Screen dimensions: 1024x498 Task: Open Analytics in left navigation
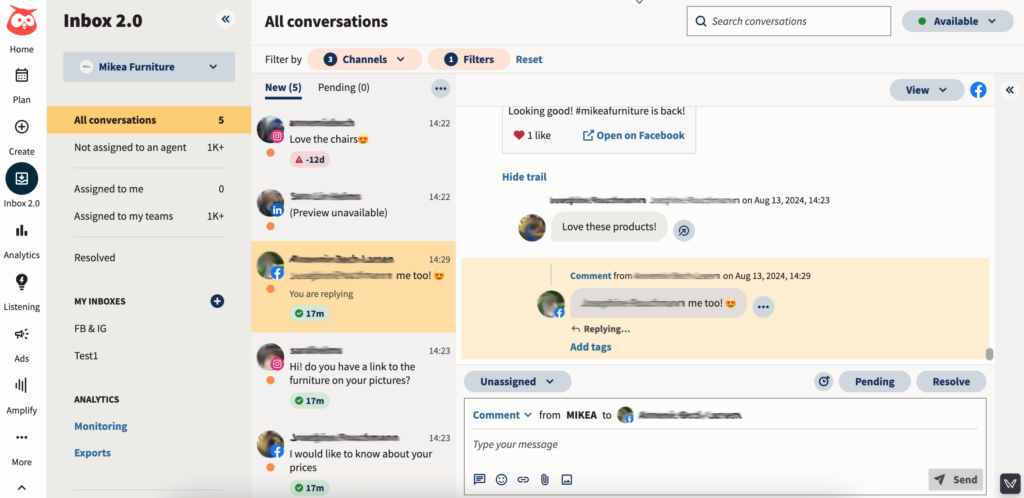(x=22, y=240)
